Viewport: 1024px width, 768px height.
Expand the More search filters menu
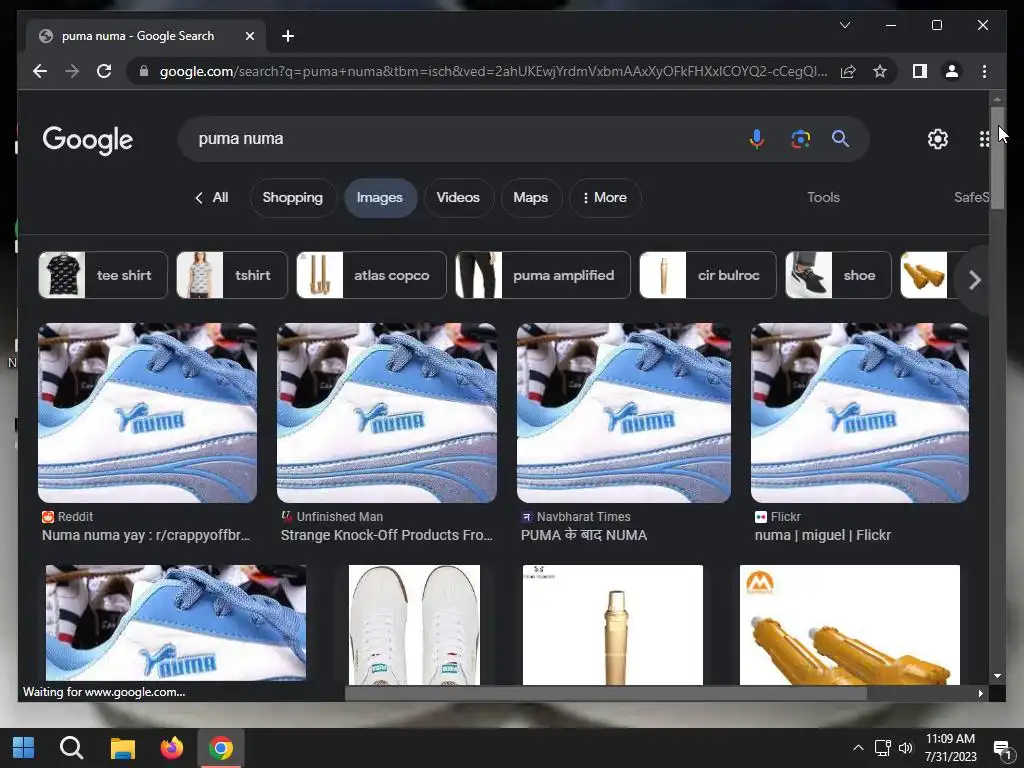pos(604,197)
